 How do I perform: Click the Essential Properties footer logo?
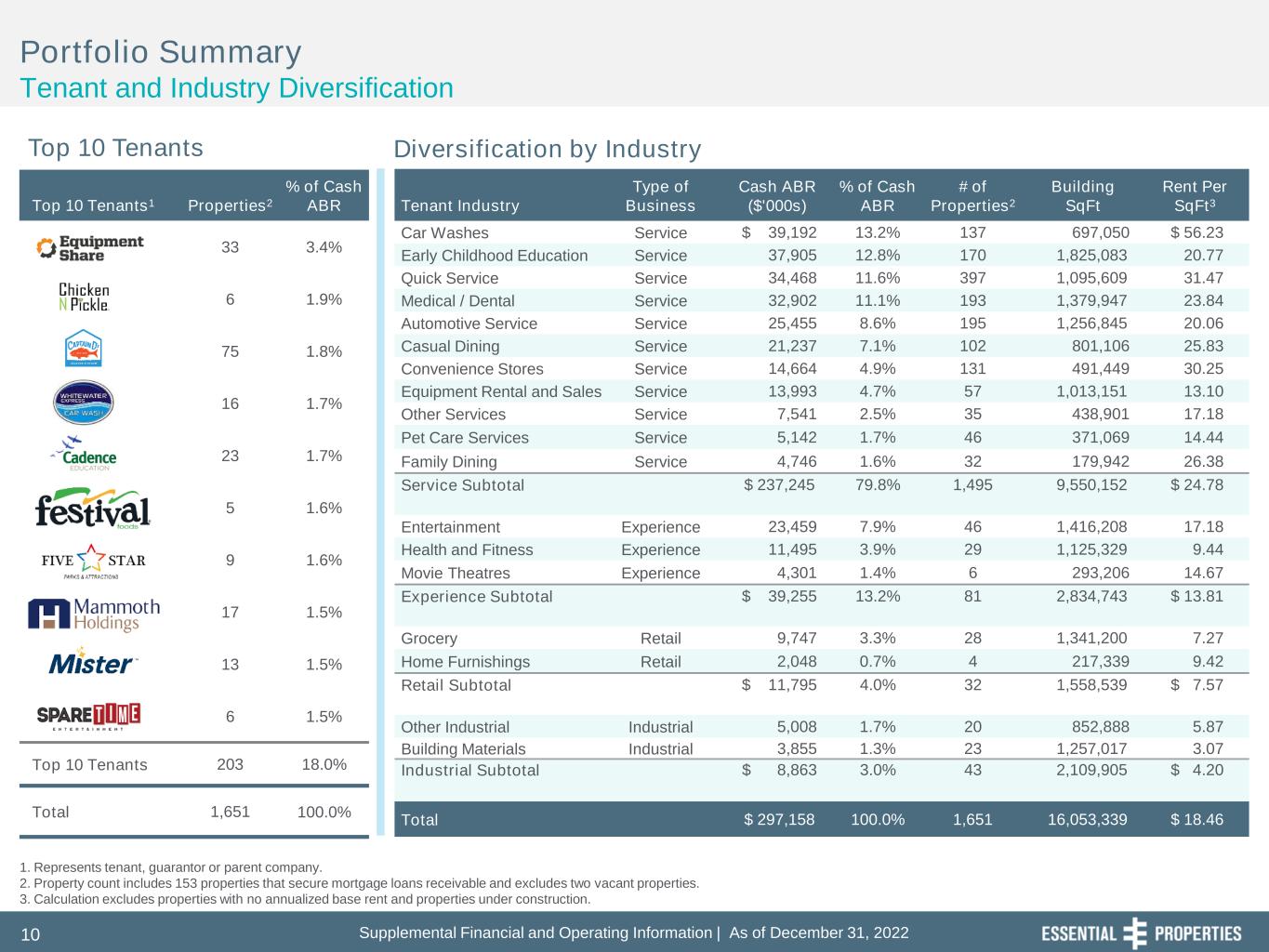coord(1141,933)
